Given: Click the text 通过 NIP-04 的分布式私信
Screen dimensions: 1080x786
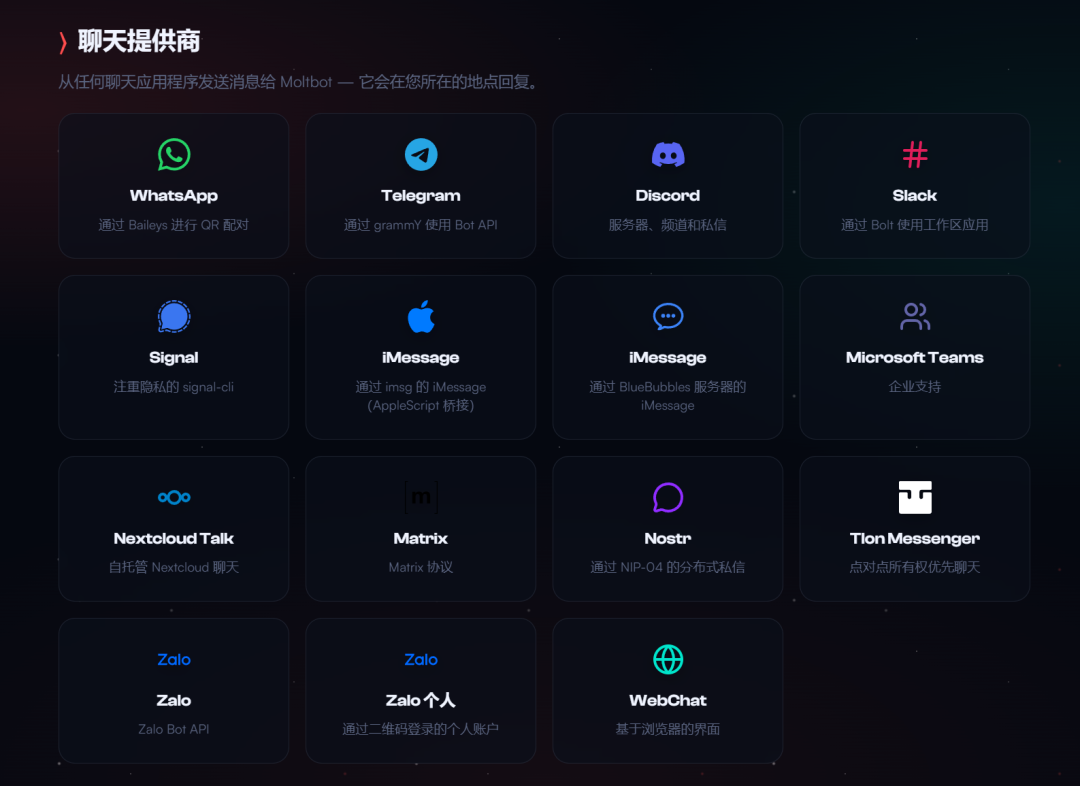Looking at the screenshot, I should [x=667, y=568].
